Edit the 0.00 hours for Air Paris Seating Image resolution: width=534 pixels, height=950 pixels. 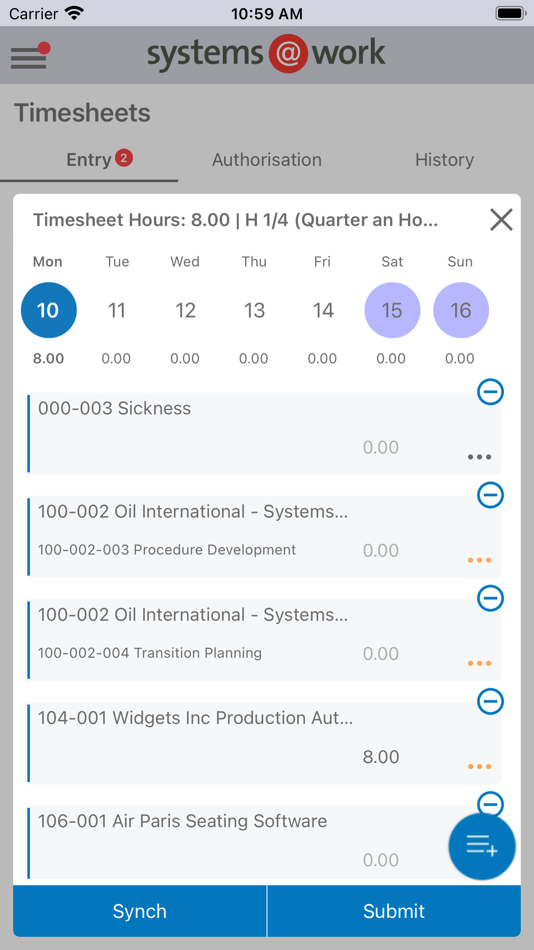[381, 860]
